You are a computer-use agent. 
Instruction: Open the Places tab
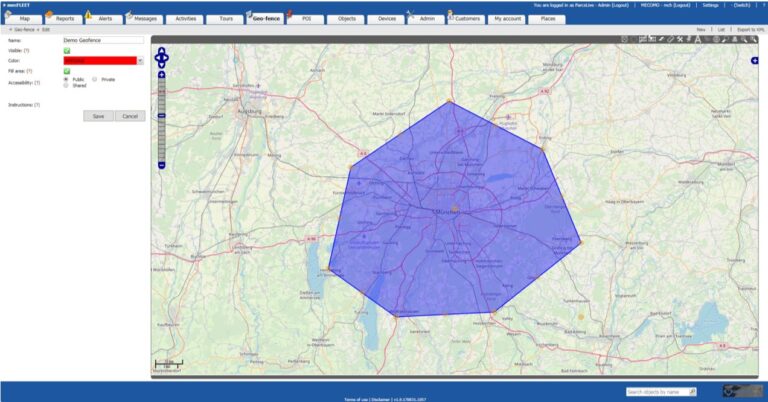548,19
